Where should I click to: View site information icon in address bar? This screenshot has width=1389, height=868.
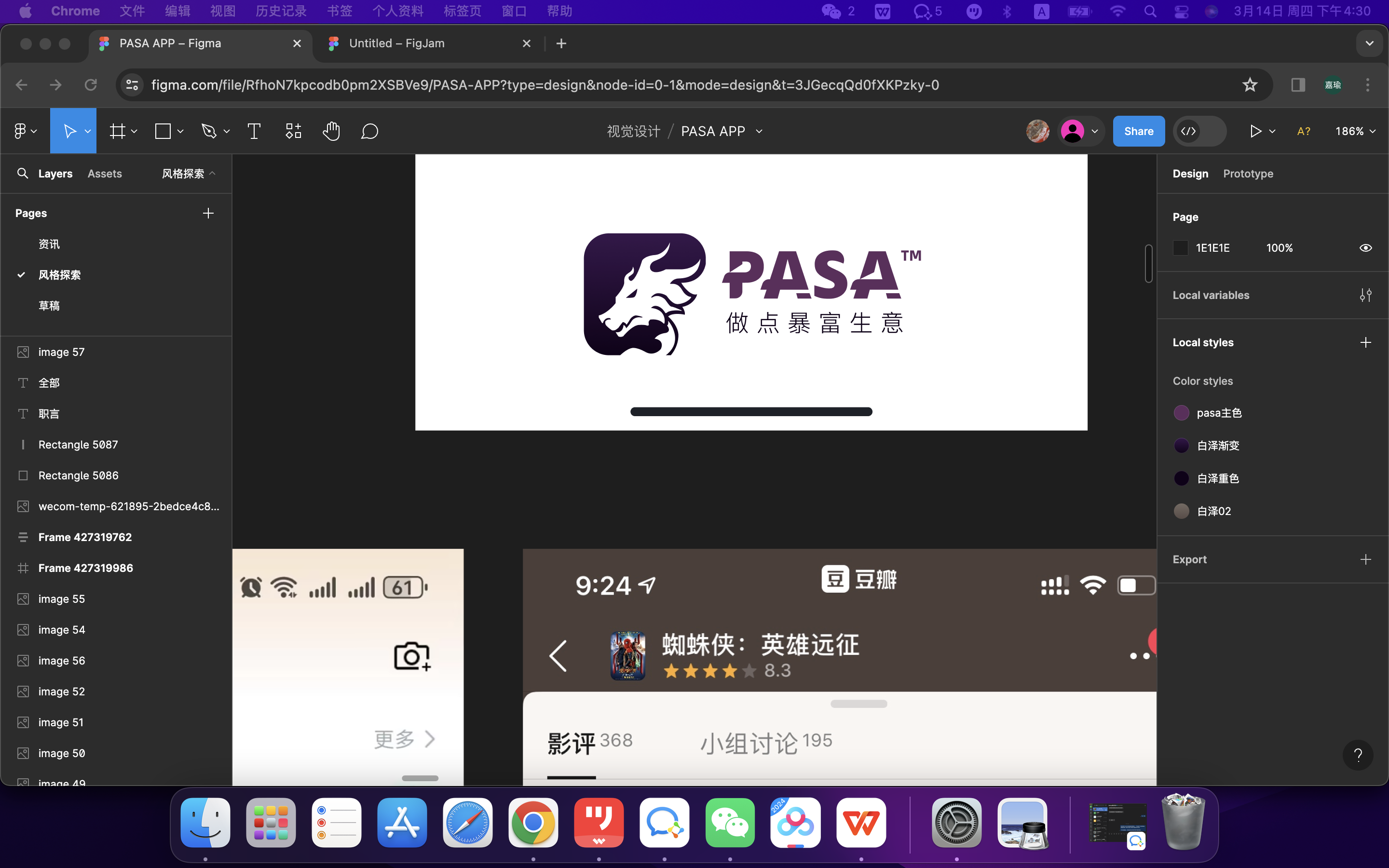[133, 85]
